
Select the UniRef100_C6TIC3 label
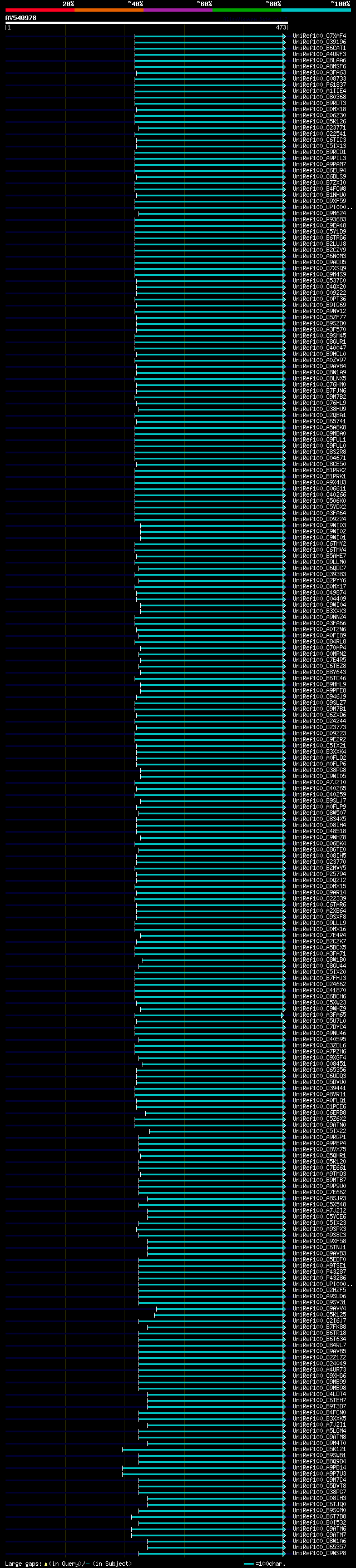[x=319, y=140]
